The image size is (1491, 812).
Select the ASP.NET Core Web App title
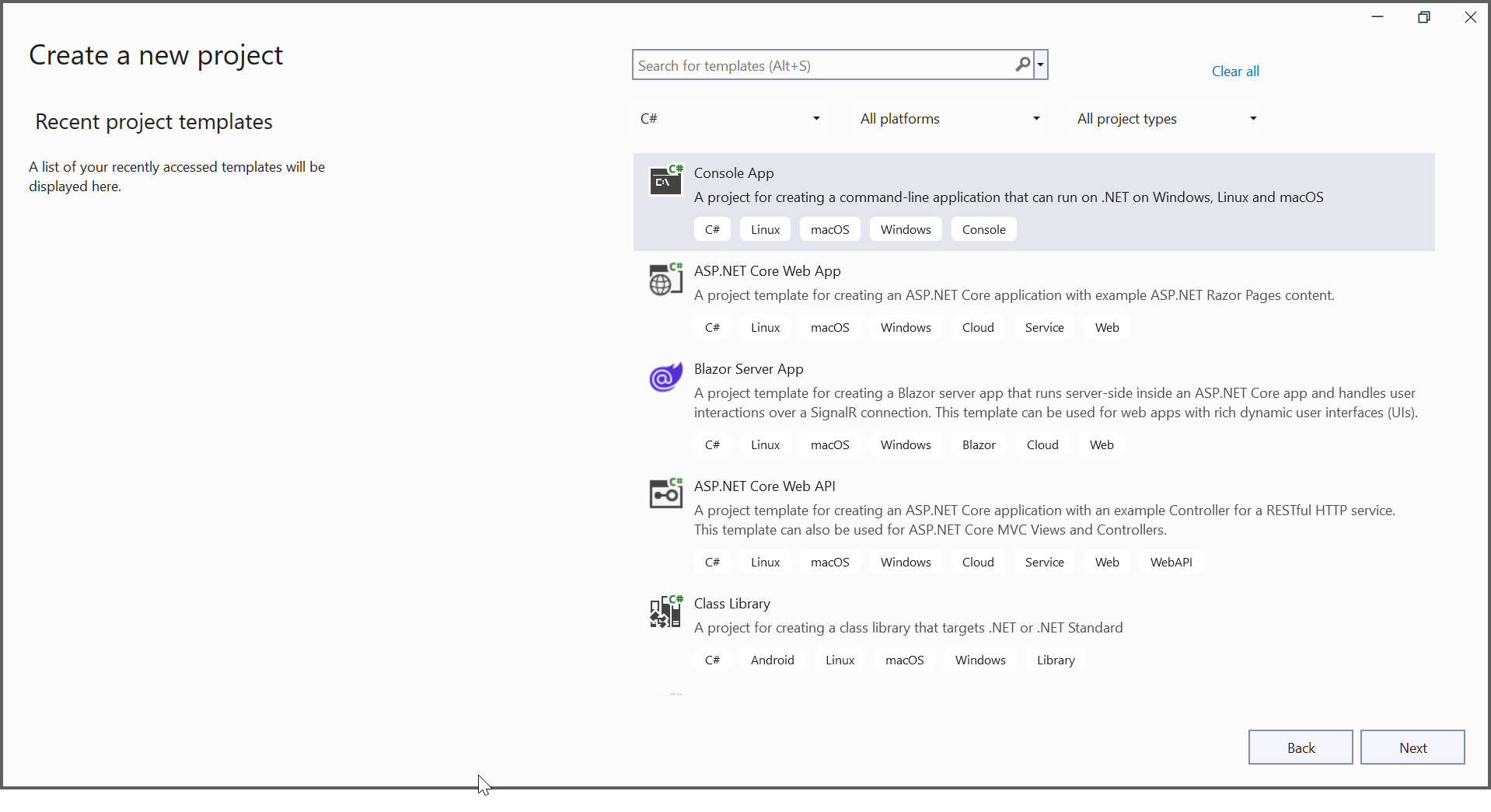click(x=767, y=271)
